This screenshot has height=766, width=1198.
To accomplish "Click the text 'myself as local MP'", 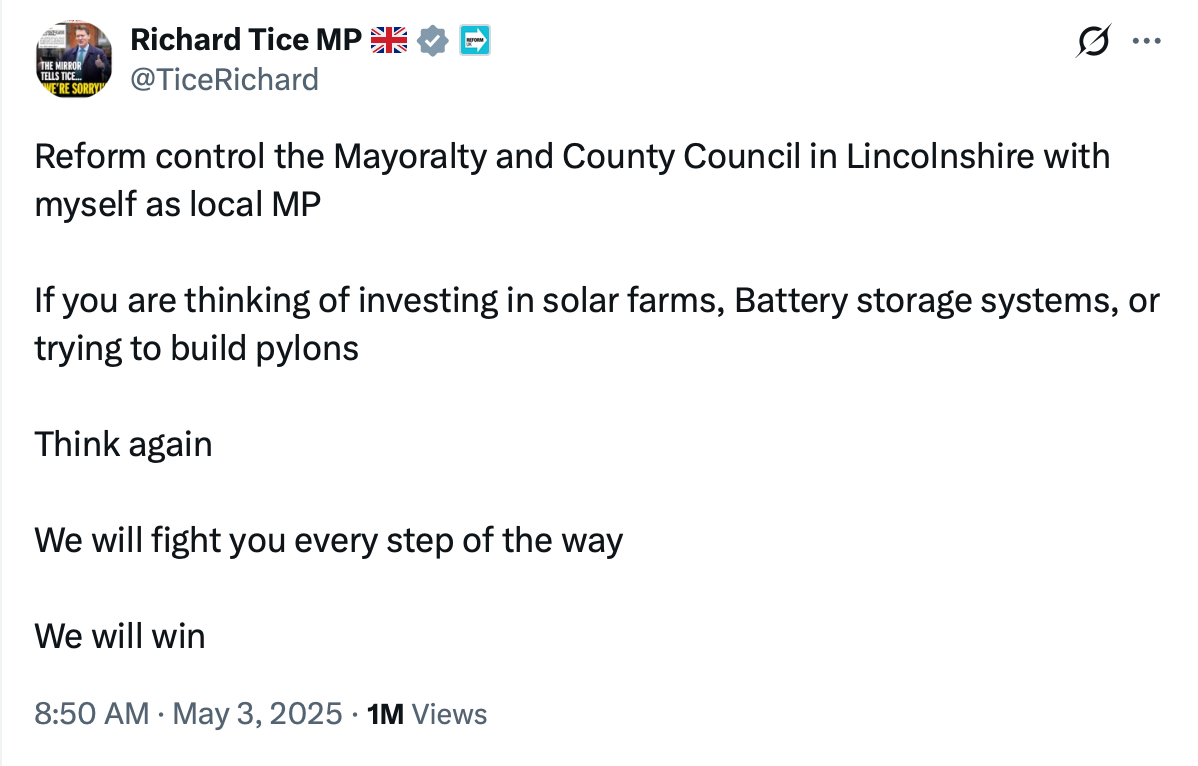I will pyautogui.click(x=178, y=204).
